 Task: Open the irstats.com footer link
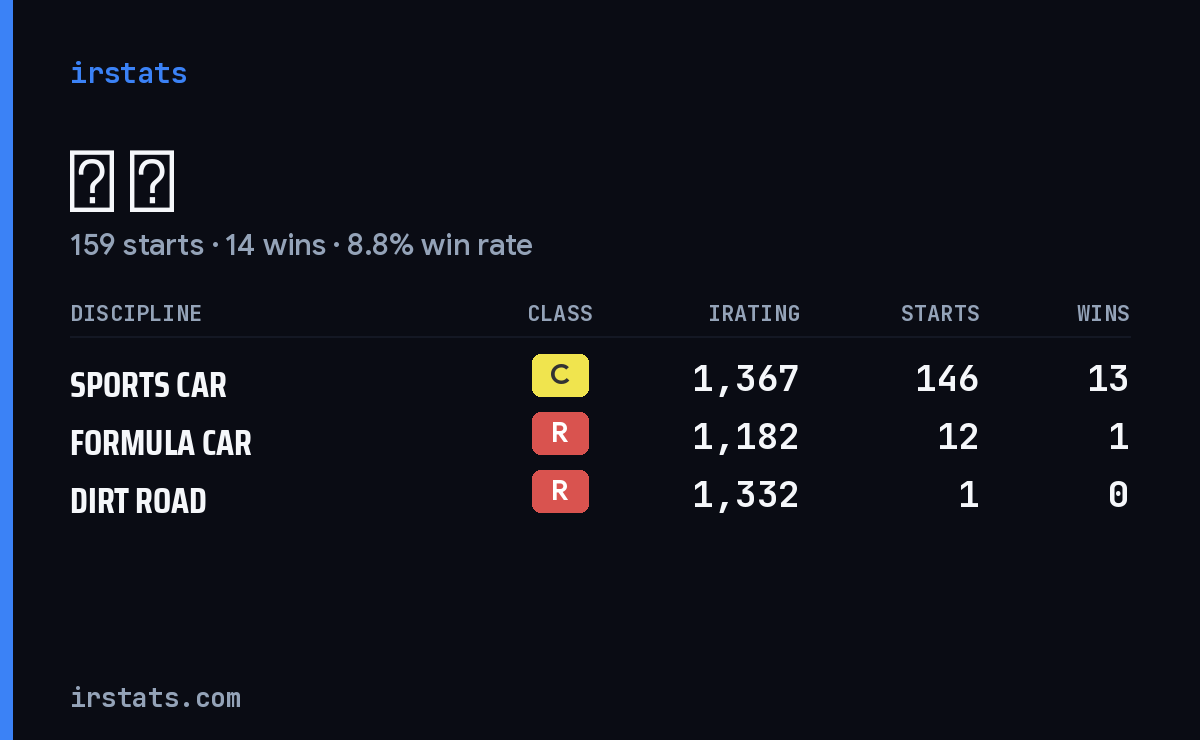[155, 697]
